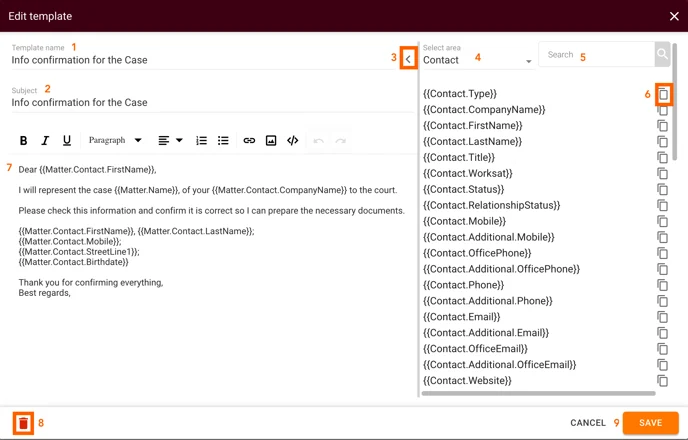Click the {{Contact.Email}} placeholder text
Viewport: 688px width, 440px height.
(462, 317)
